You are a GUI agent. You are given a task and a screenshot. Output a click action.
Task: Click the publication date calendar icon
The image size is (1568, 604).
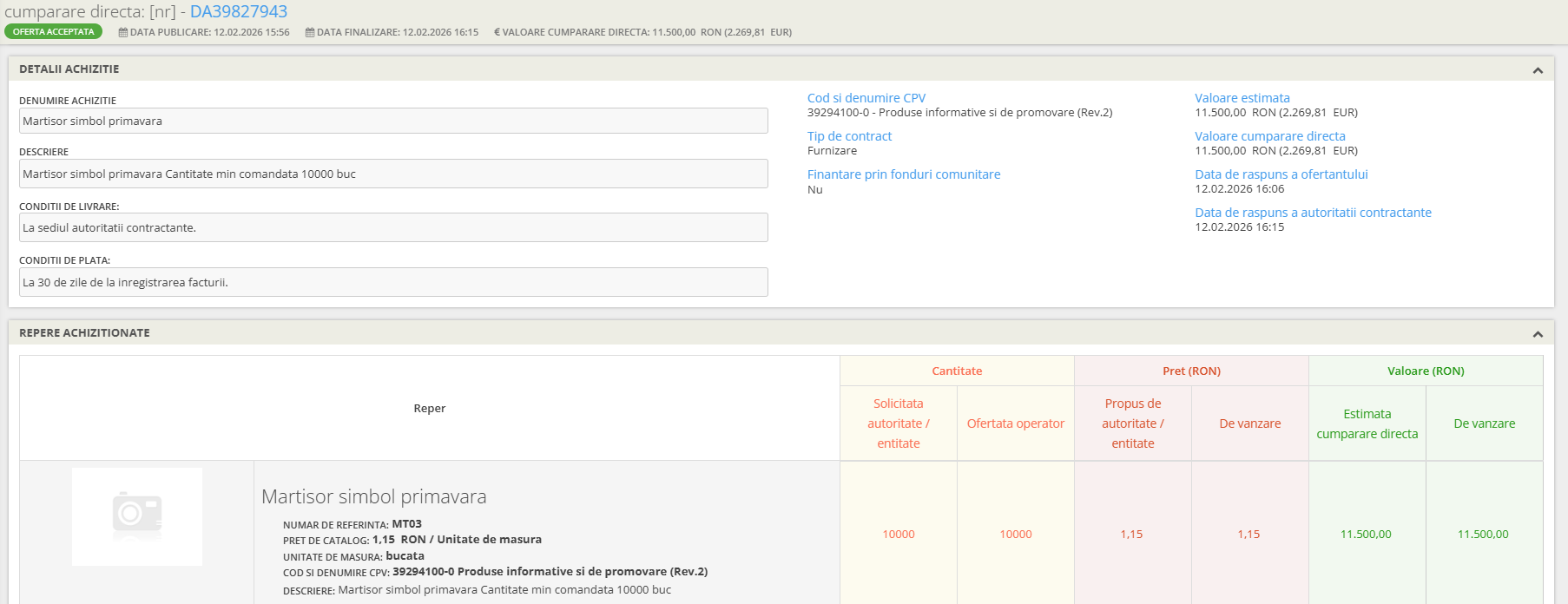[x=123, y=32]
